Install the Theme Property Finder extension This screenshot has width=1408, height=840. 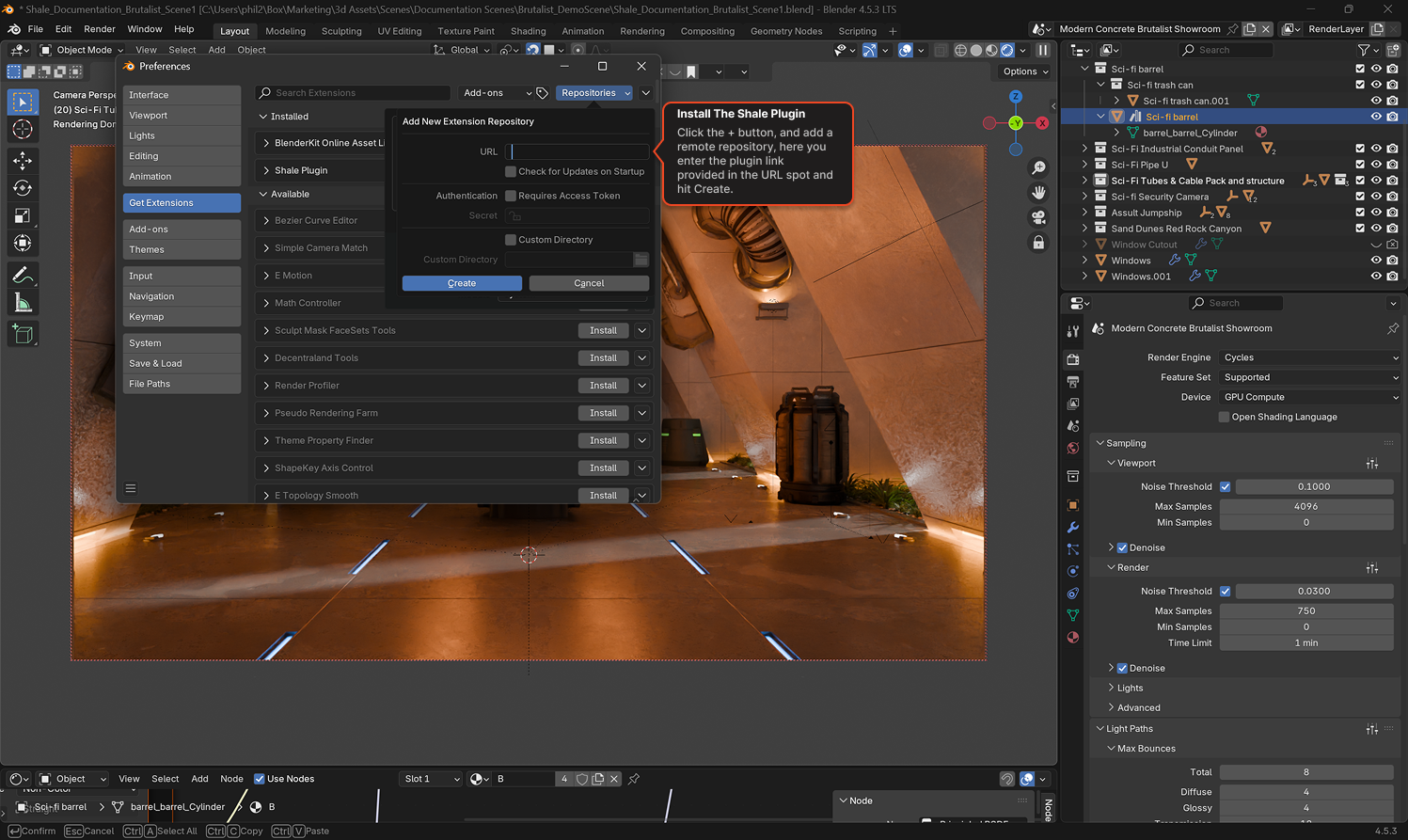coord(603,440)
